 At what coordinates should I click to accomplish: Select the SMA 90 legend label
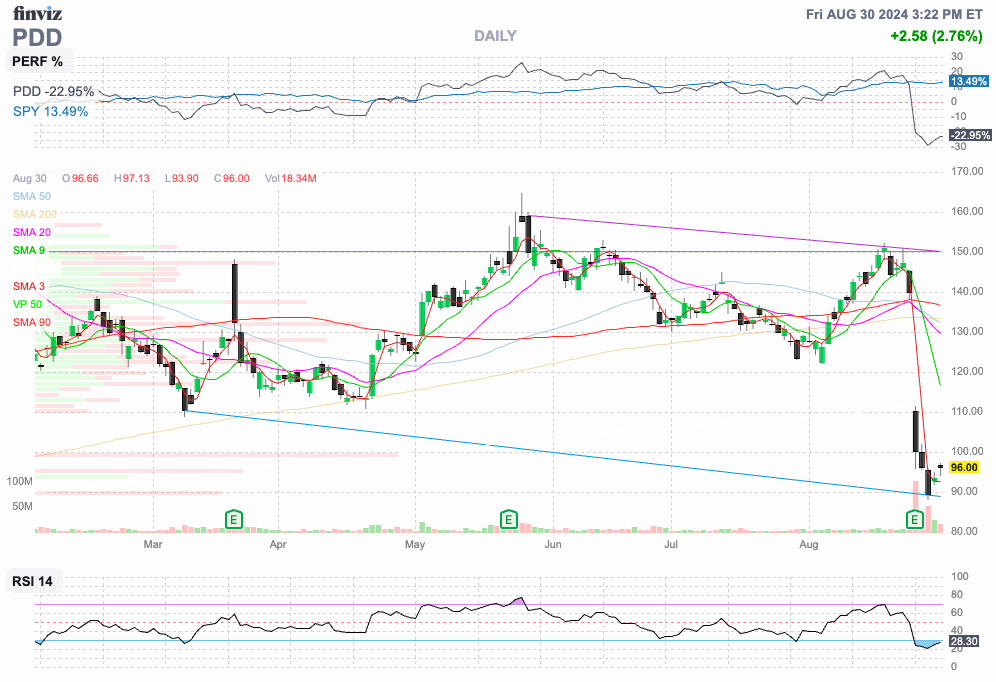(32, 323)
